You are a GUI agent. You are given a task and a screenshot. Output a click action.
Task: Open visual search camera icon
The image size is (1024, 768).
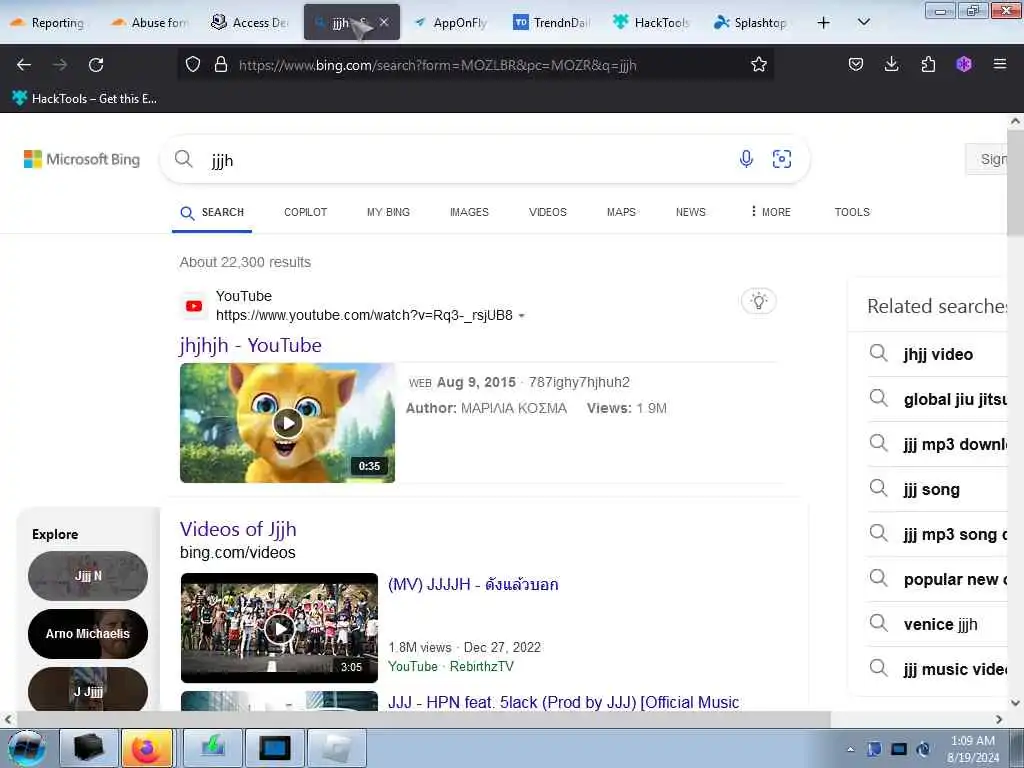(x=782, y=159)
